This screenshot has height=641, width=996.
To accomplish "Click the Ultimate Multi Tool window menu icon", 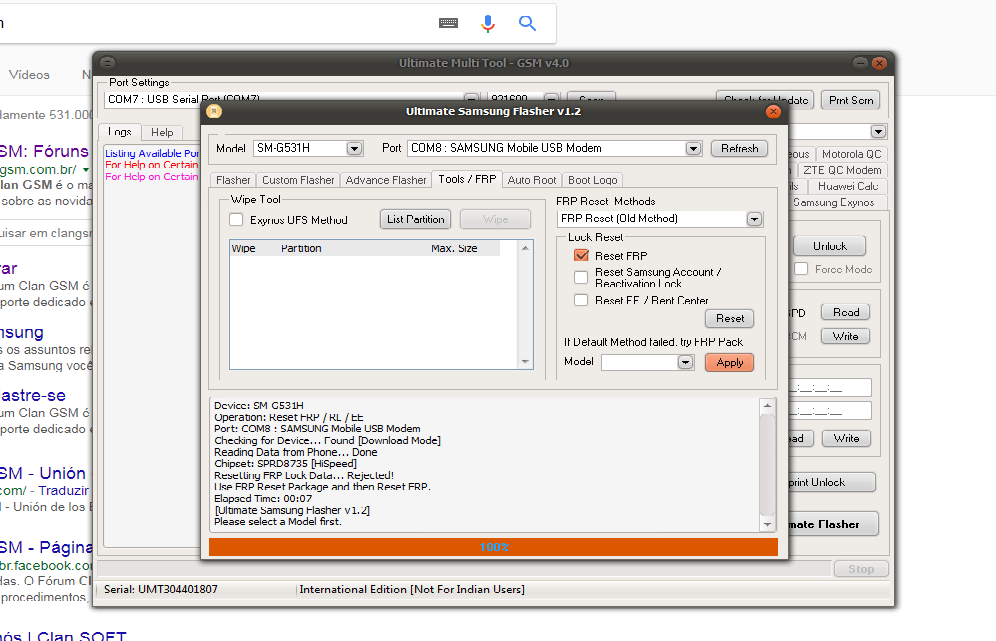I will click(107, 62).
